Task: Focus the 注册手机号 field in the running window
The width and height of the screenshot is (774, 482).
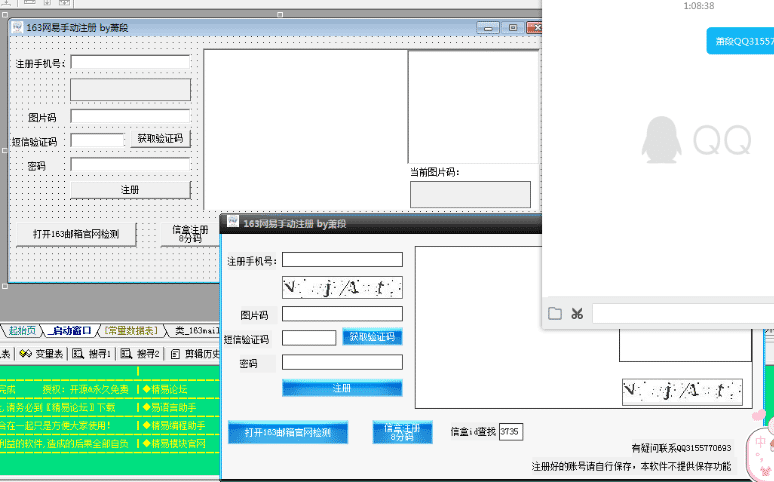Action: click(x=342, y=259)
